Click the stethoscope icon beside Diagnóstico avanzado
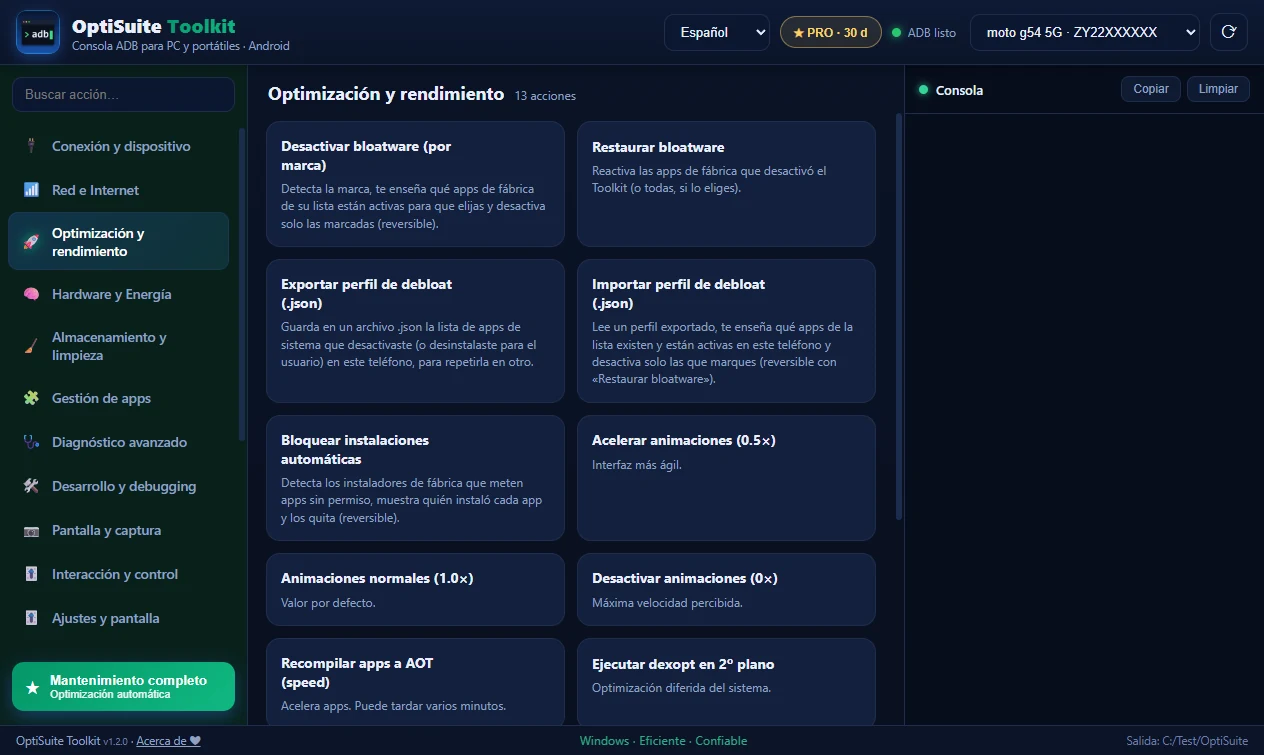 coord(31,442)
